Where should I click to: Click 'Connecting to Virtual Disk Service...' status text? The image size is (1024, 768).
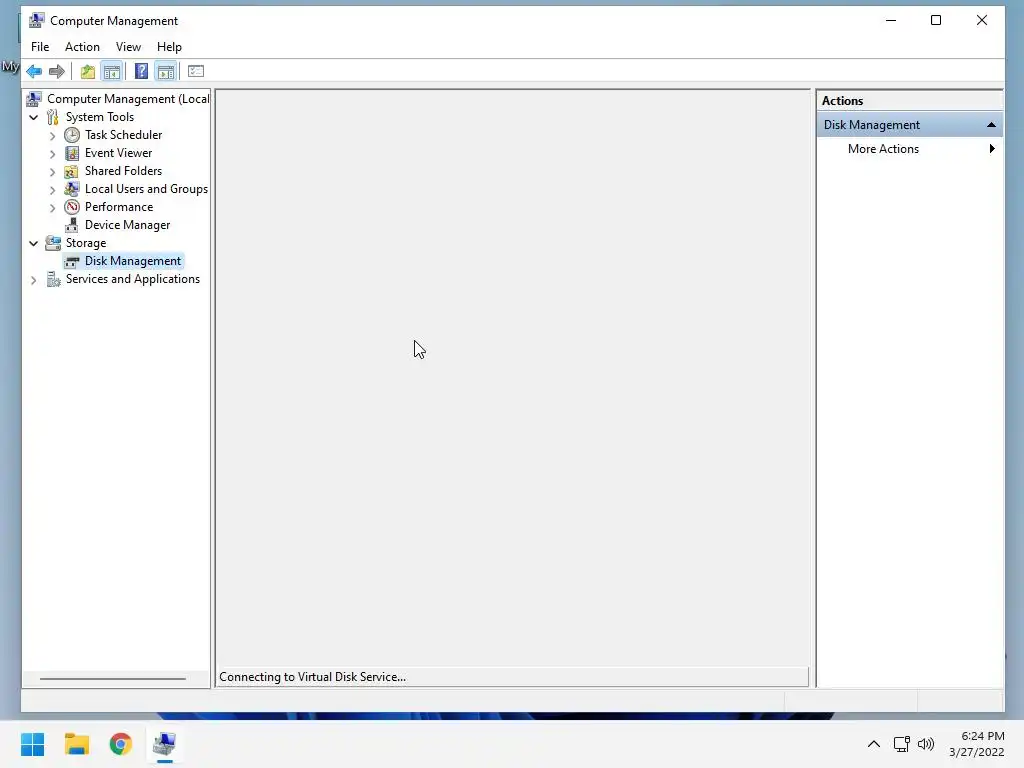click(312, 677)
